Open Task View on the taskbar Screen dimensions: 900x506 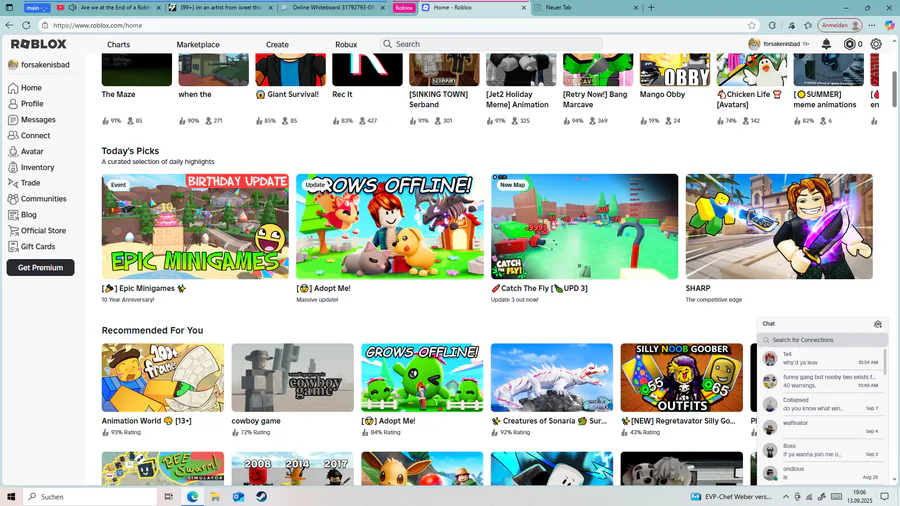tap(169, 497)
